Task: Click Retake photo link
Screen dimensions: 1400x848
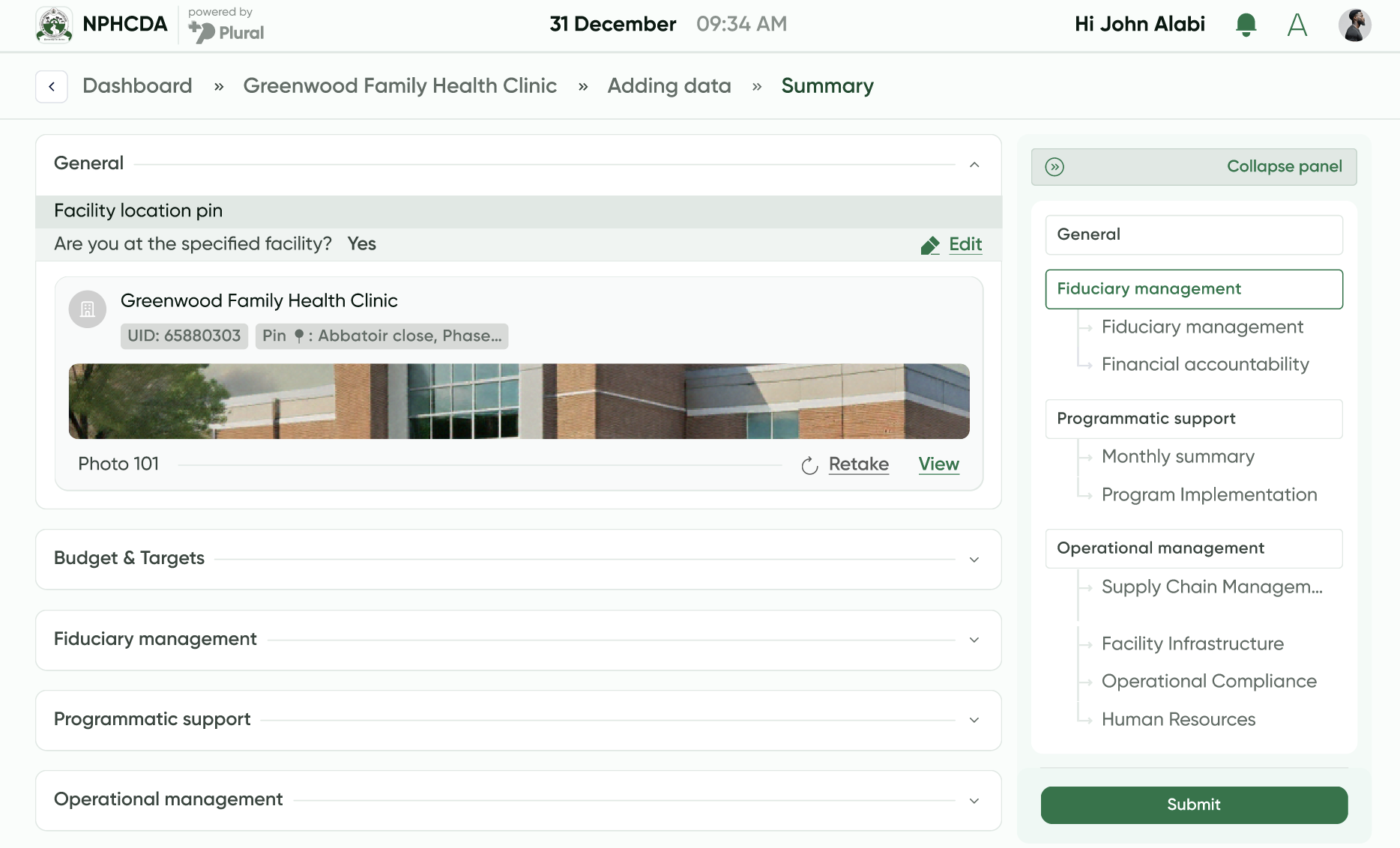Action: click(859, 464)
